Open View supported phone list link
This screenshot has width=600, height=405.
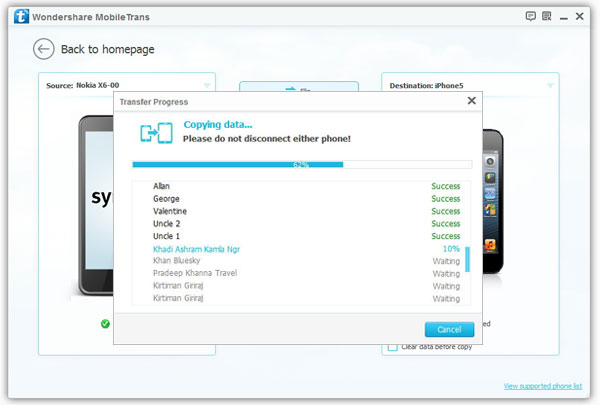tap(543, 386)
